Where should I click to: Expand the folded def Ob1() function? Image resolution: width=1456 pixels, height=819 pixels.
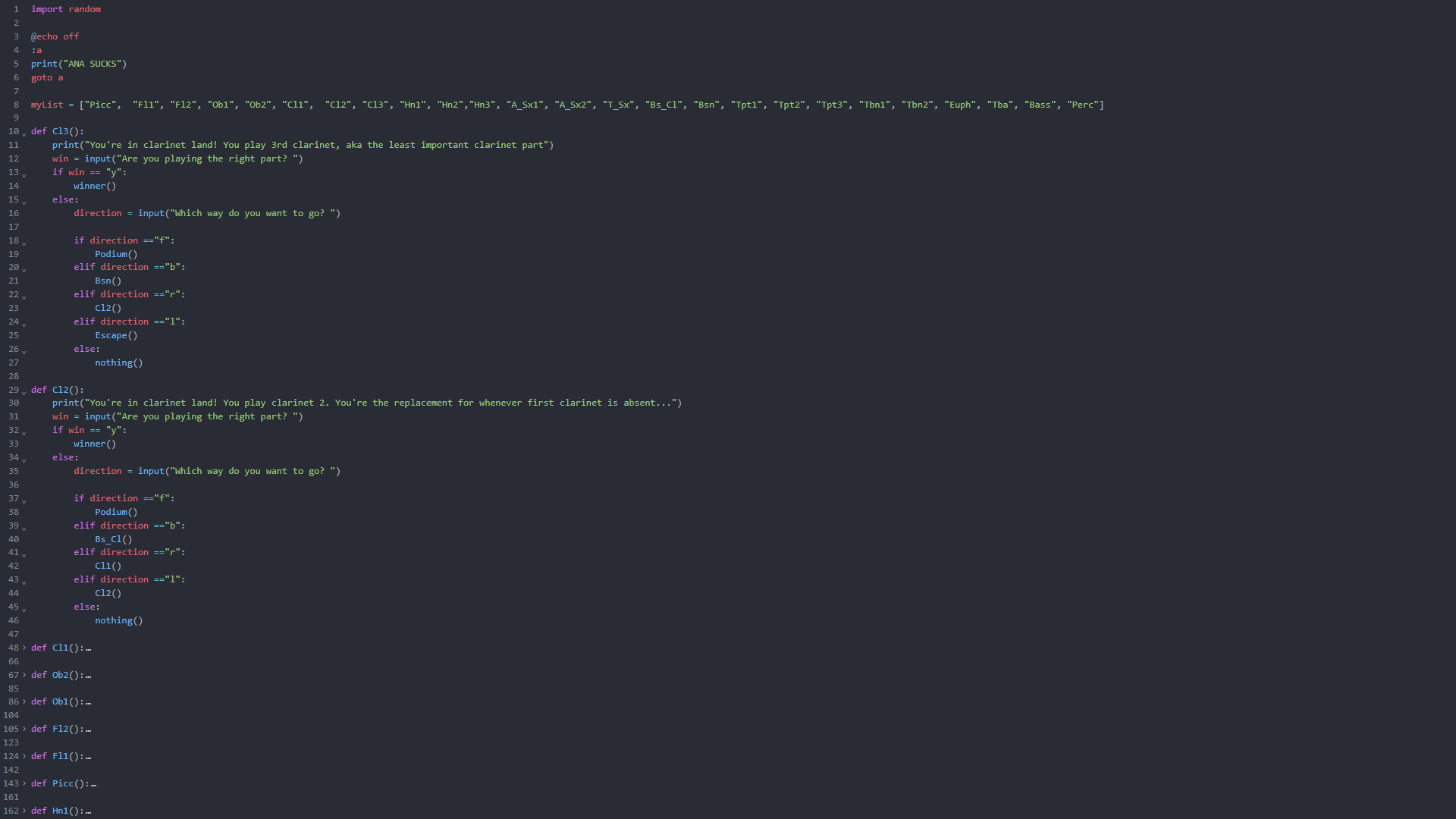coord(24,701)
